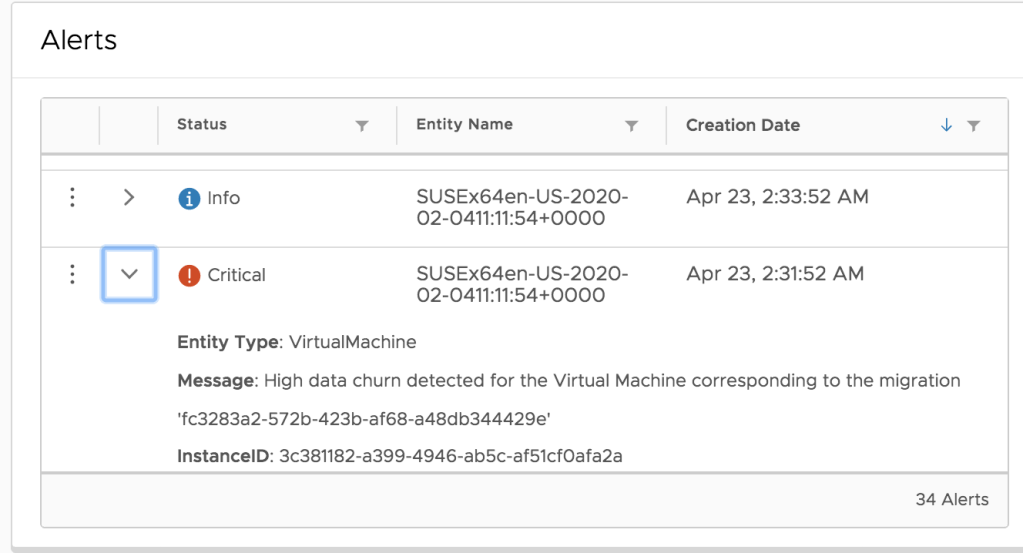The width and height of the screenshot is (1023, 553).
Task: Open the Entity Name column filter
Action: (x=631, y=126)
